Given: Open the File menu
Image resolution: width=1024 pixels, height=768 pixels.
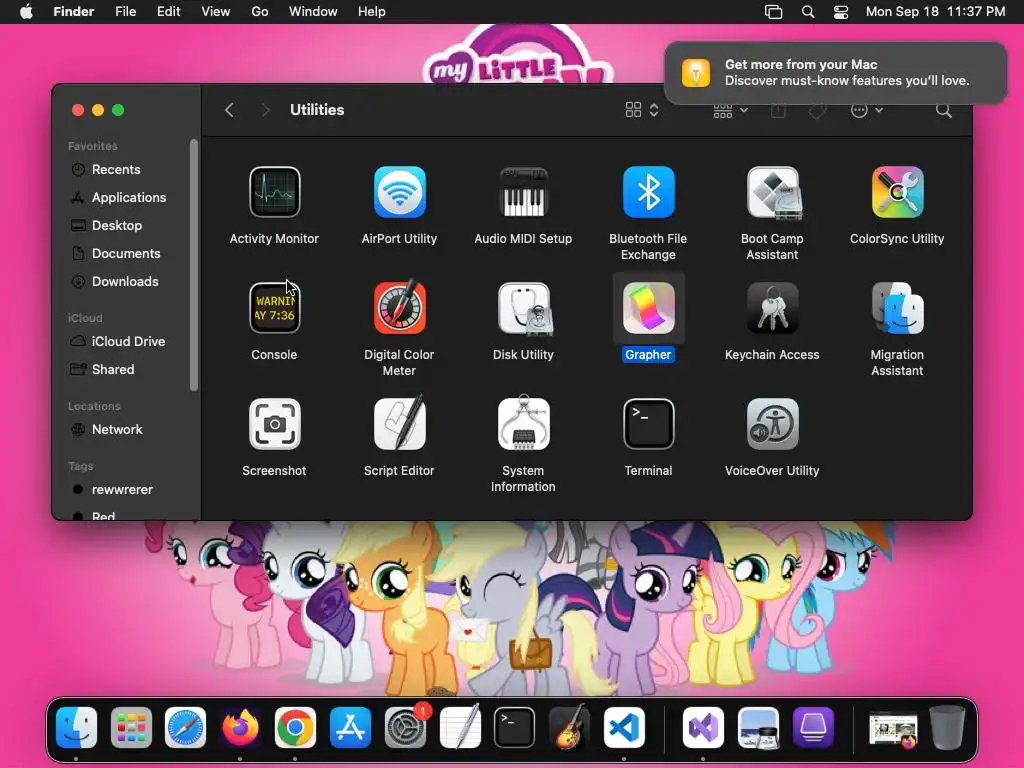Looking at the screenshot, I should (125, 12).
